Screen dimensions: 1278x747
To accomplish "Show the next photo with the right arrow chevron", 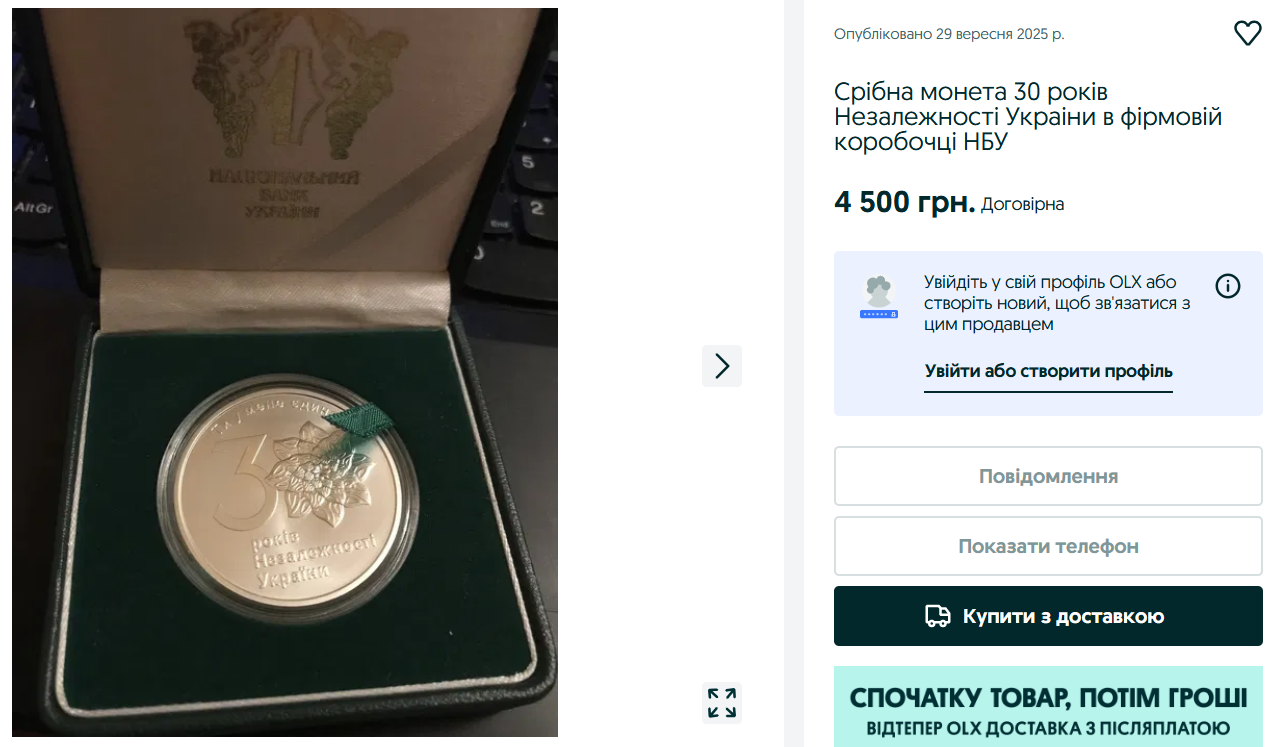I will [x=721, y=366].
